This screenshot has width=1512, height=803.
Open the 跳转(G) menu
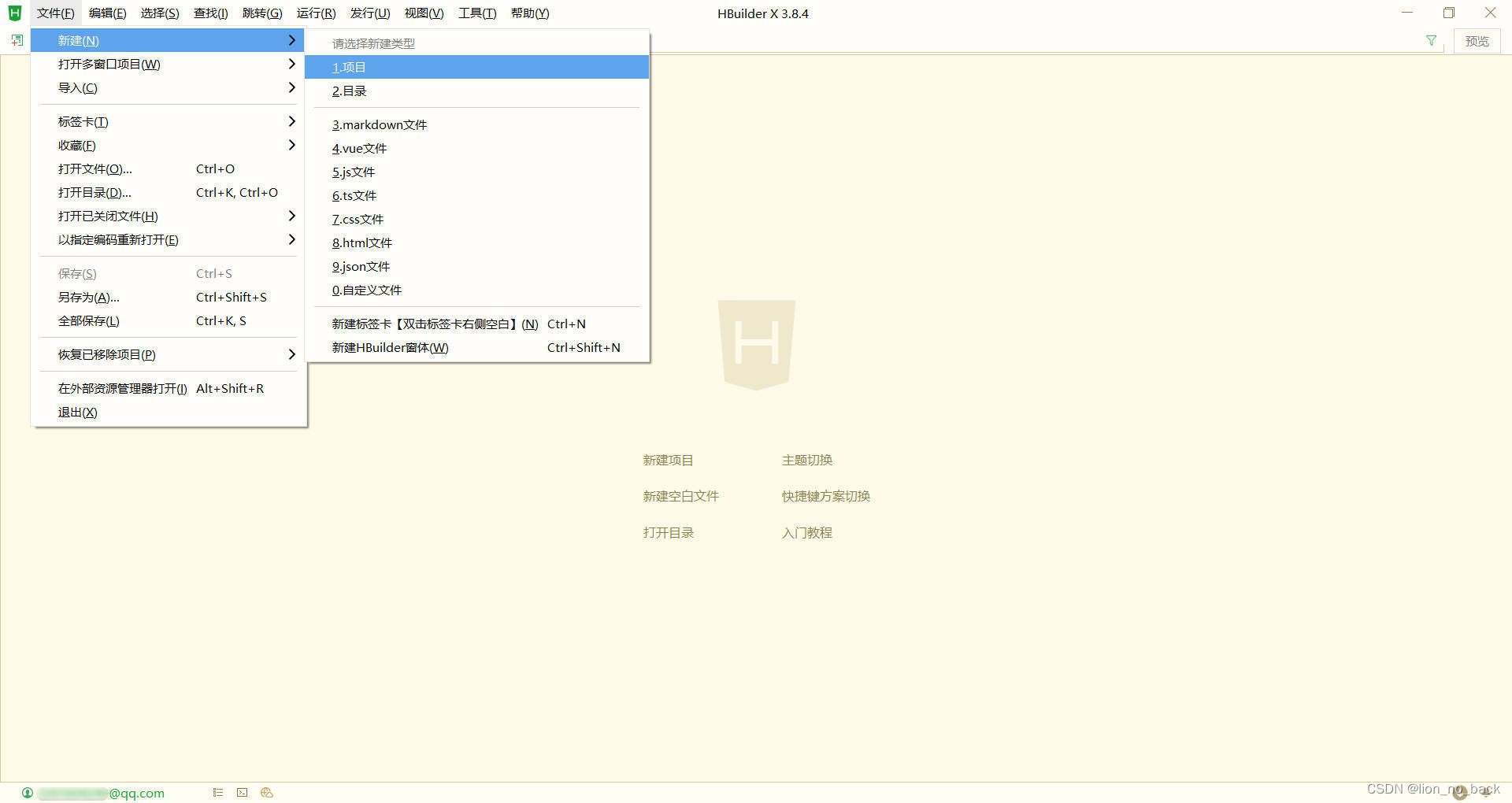pyautogui.click(x=262, y=13)
